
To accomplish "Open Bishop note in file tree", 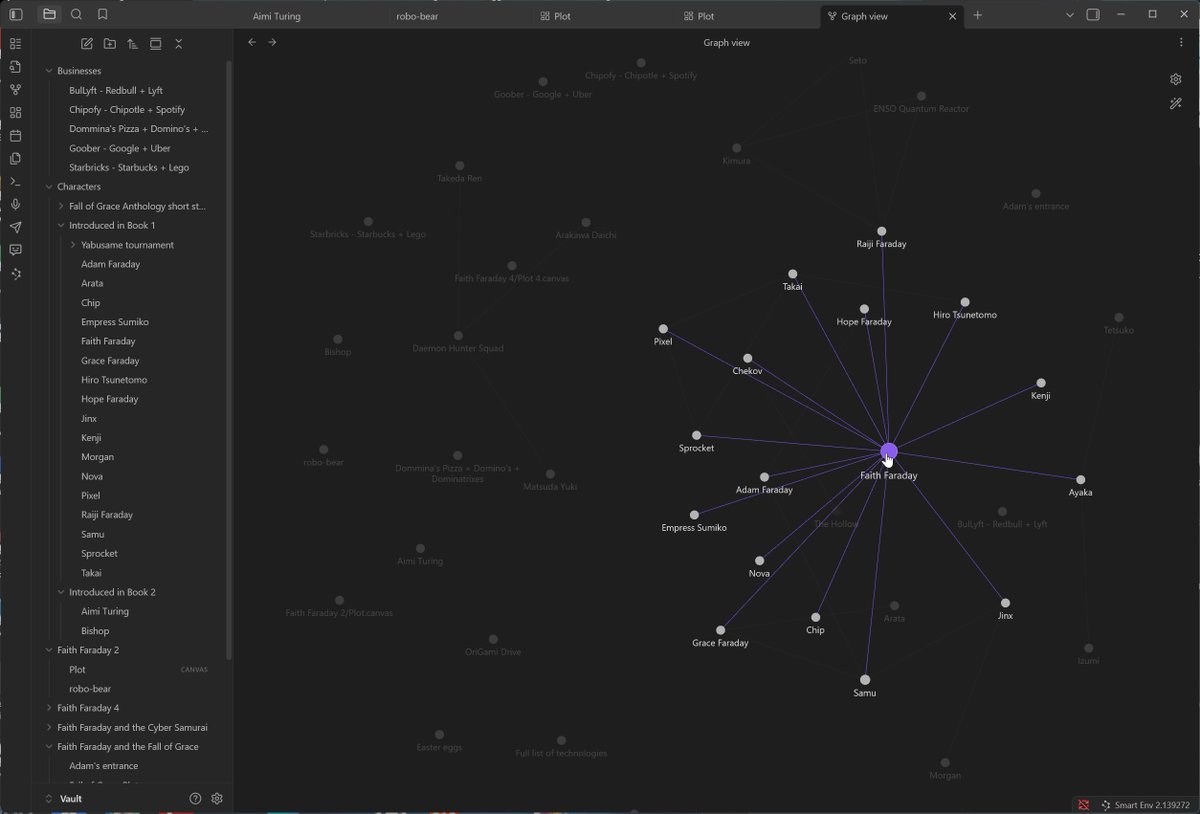I will pyautogui.click(x=95, y=631).
